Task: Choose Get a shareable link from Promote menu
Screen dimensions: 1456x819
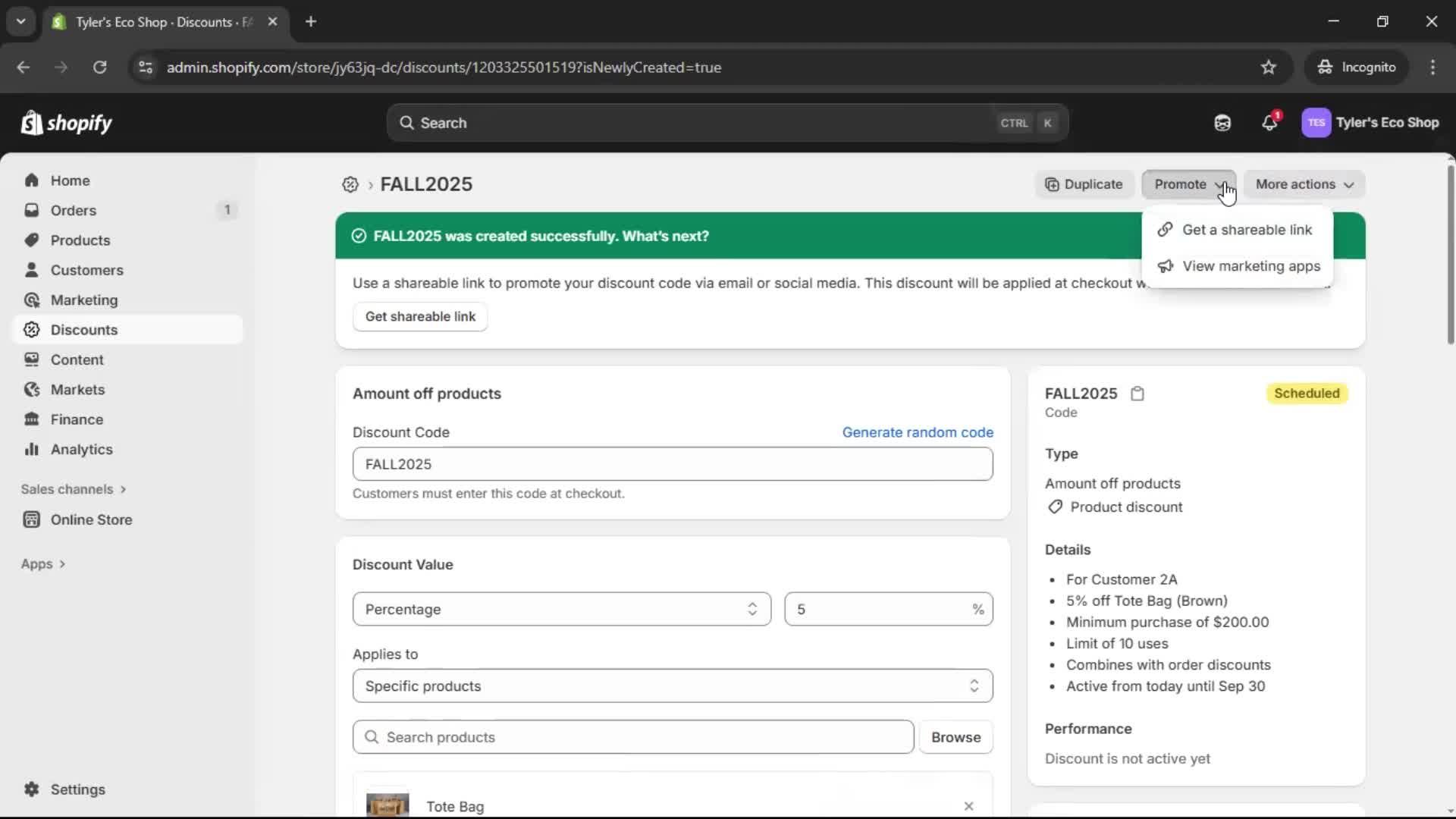Action: pyautogui.click(x=1247, y=229)
